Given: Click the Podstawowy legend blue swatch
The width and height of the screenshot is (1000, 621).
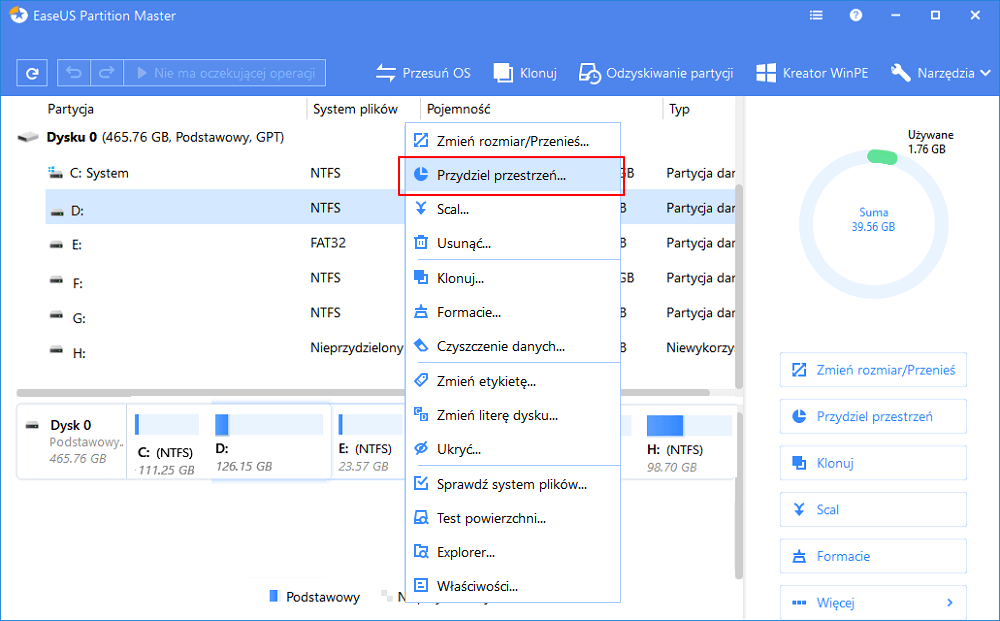Looking at the screenshot, I should tap(274, 596).
